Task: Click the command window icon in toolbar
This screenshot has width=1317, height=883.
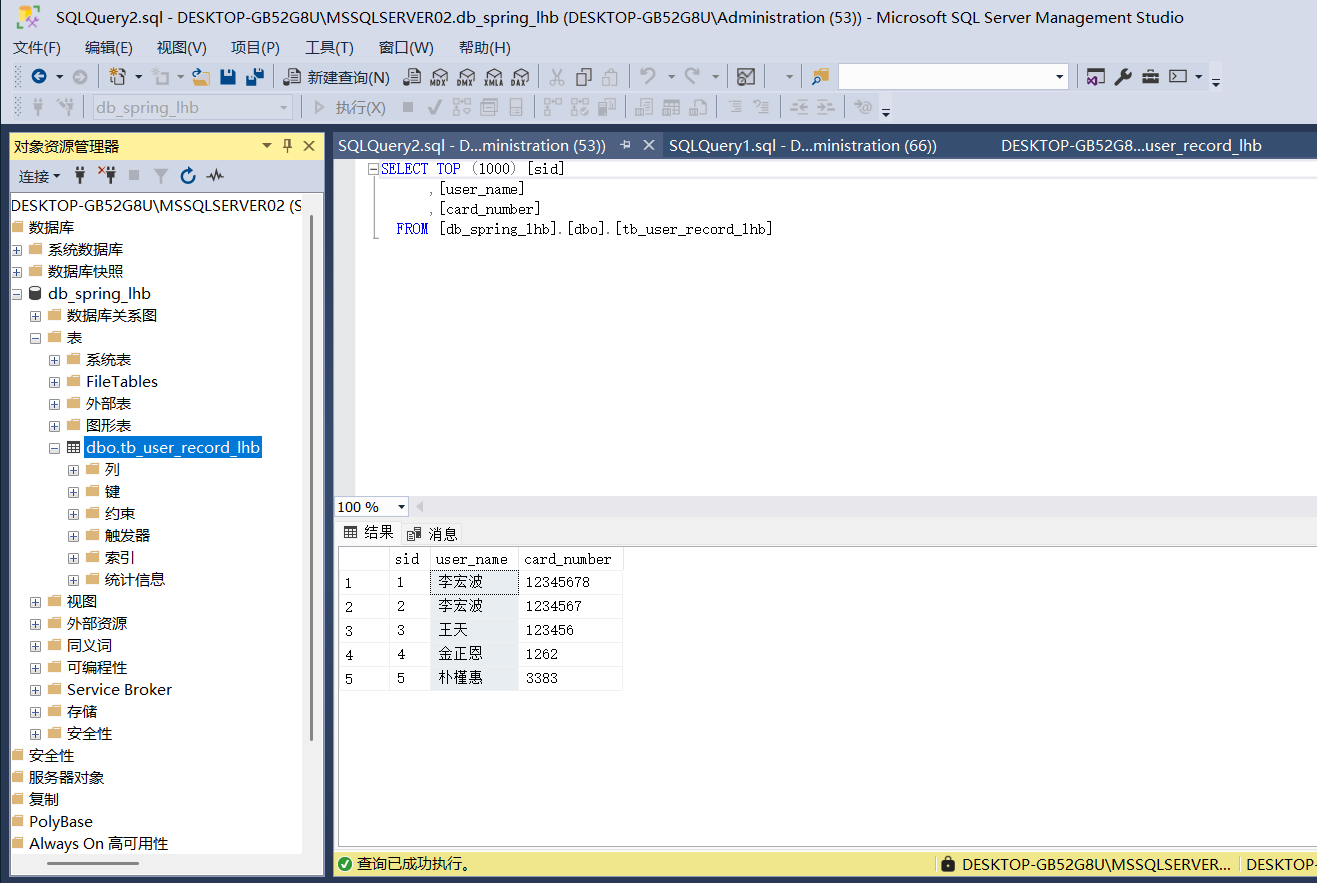Action: [1178, 77]
